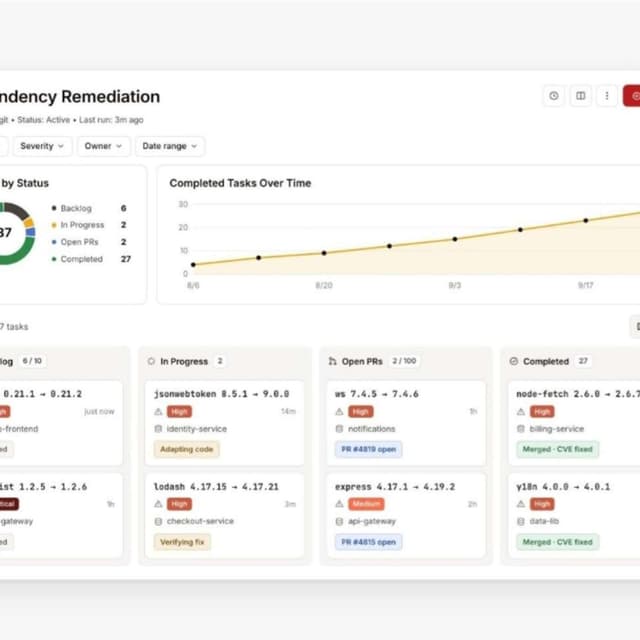
Task: Click Merged CVE fixed badge on y18n card
Action: 558,542
